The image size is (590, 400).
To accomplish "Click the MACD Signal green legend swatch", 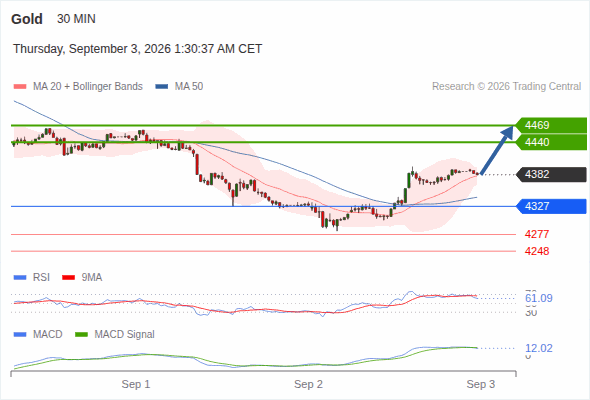I will click(x=81, y=335).
